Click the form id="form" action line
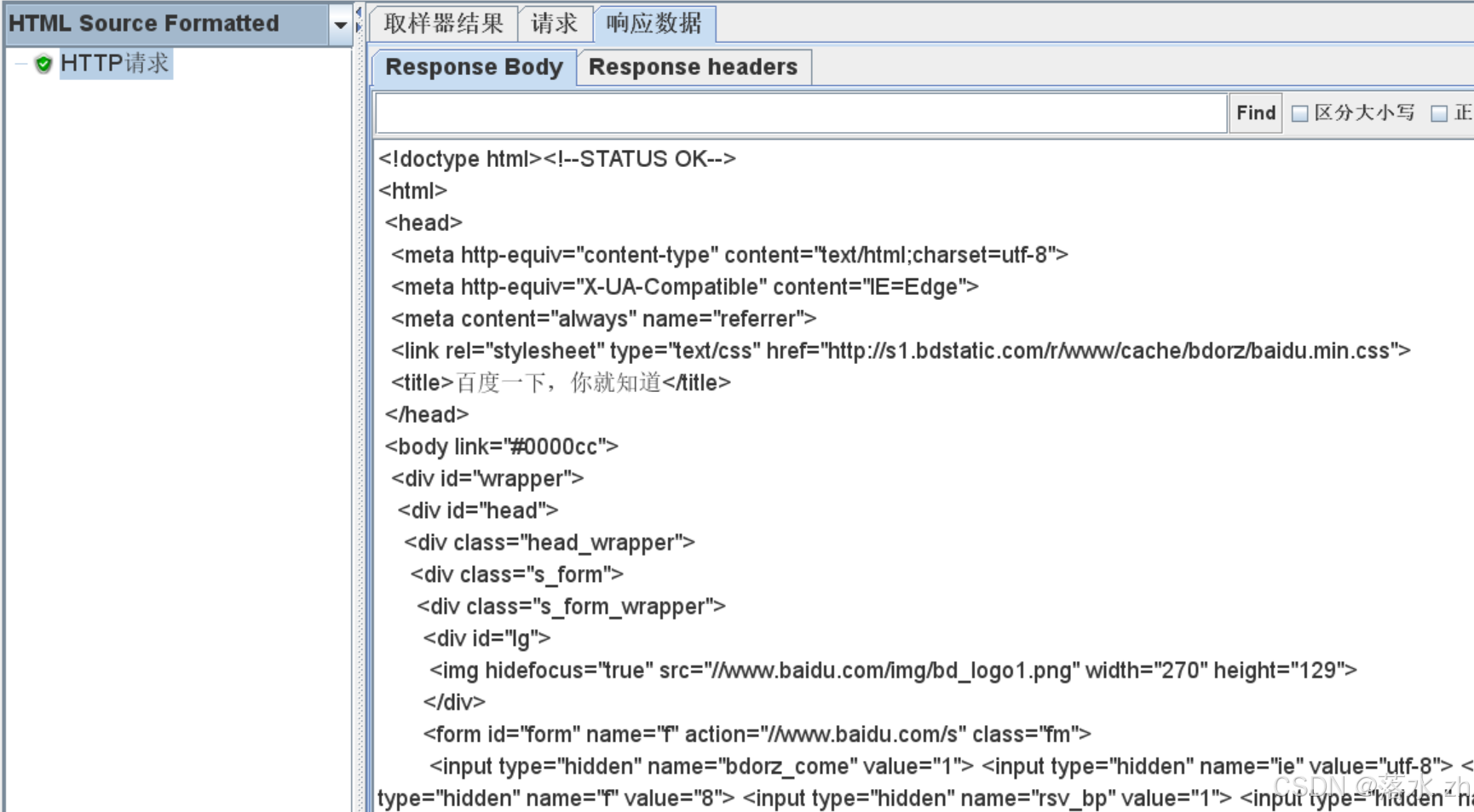The image size is (1474, 812). tap(757, 734)
